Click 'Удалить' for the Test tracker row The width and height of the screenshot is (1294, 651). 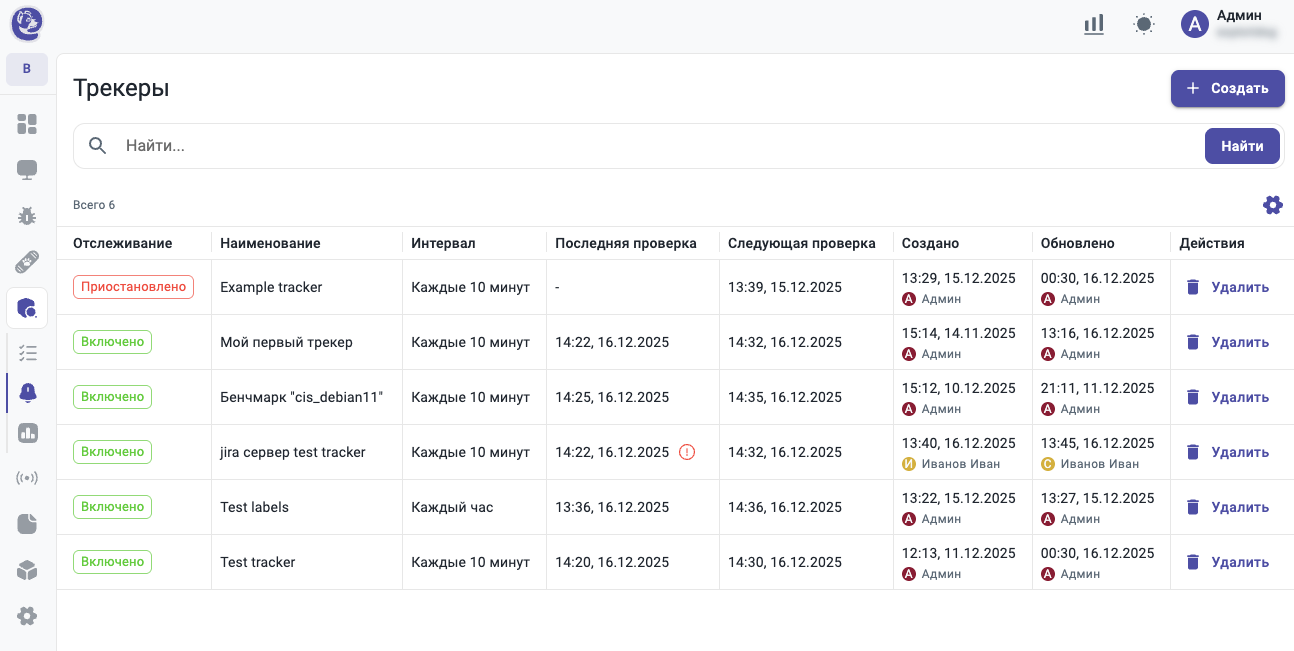click(x=1228, y=562)
